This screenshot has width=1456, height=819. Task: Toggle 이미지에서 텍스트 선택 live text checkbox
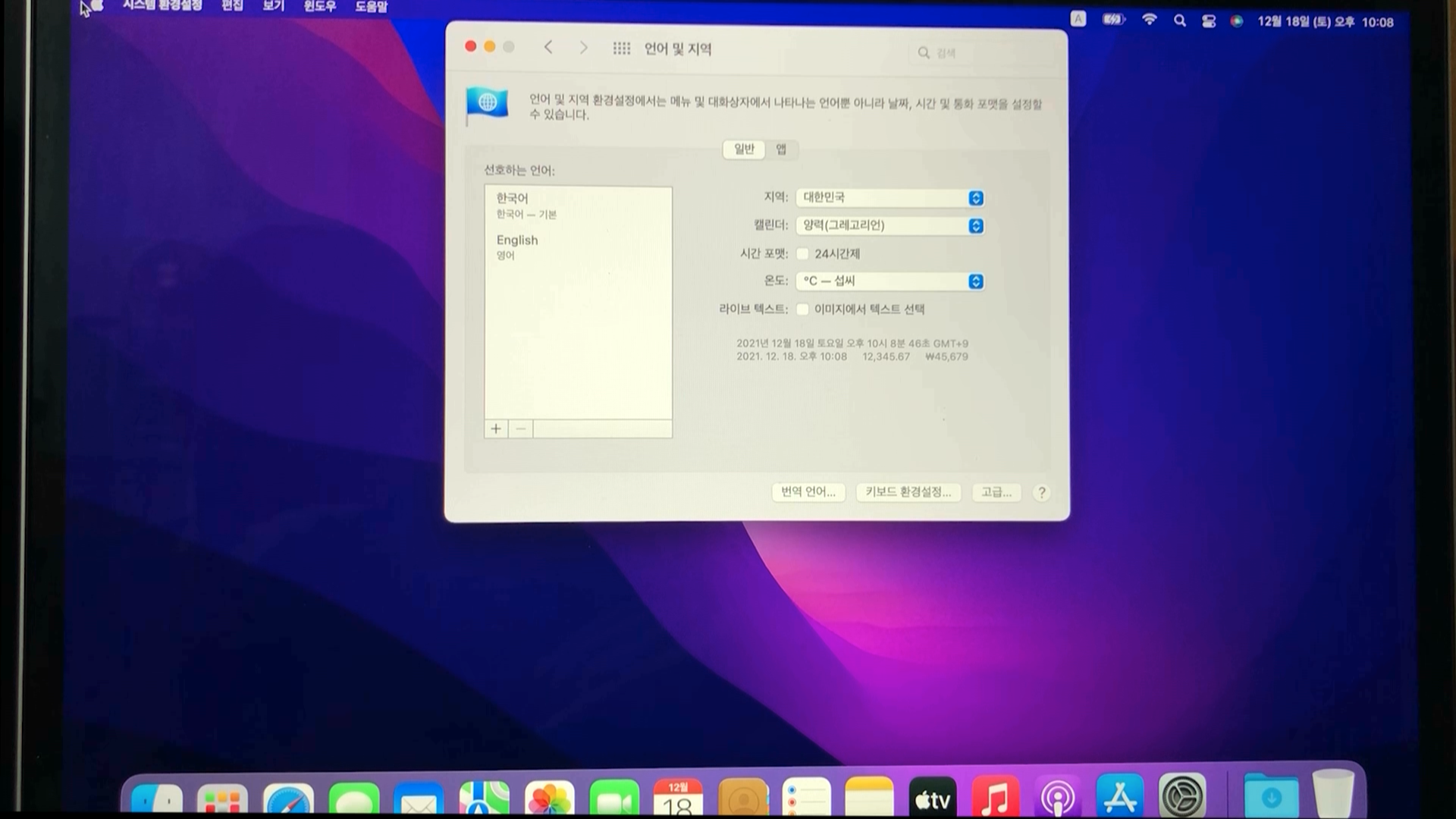pyautogui.click(x=802, y=309)
